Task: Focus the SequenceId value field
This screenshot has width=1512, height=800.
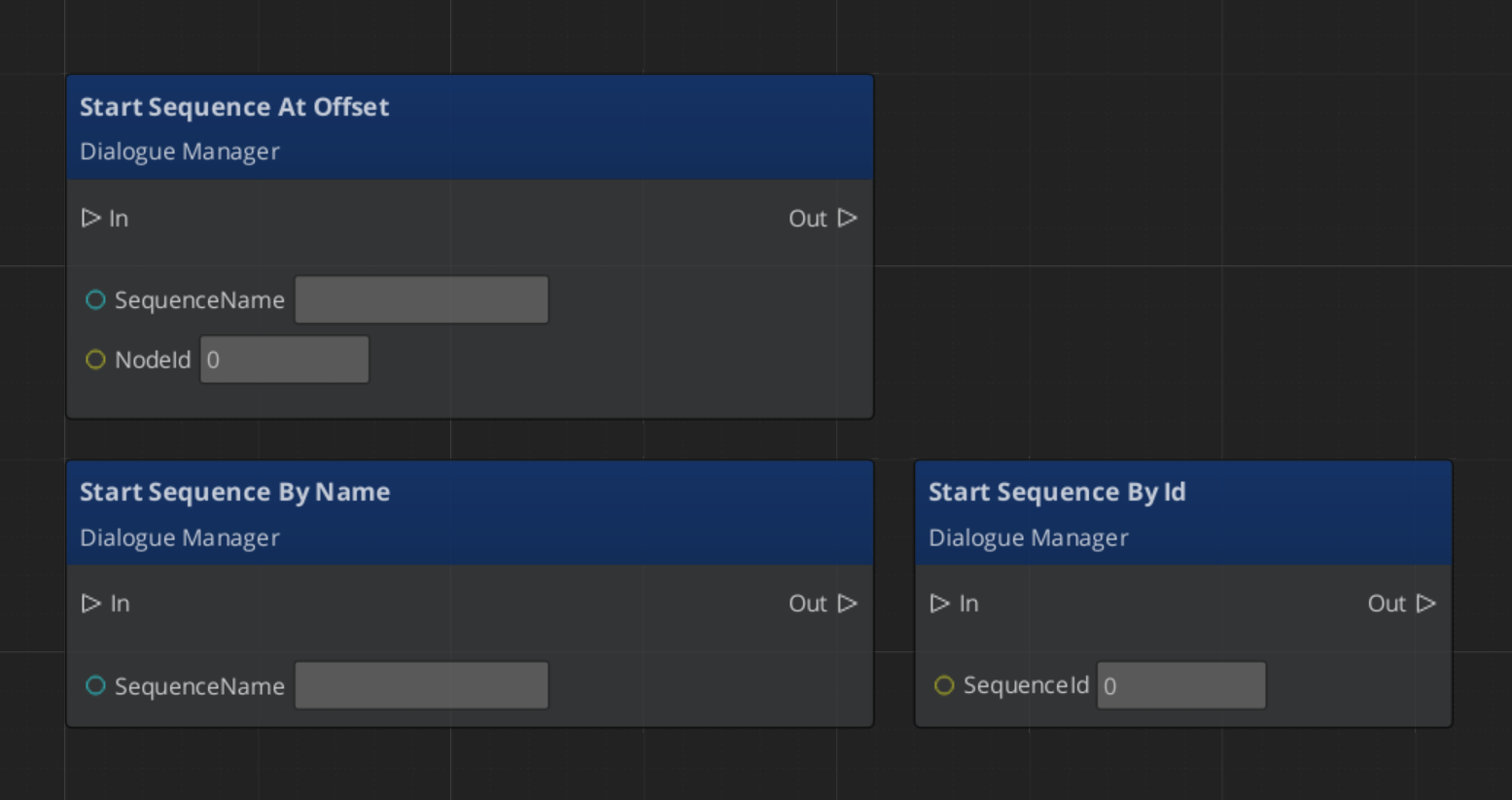Action: (x=1180, y=686)
